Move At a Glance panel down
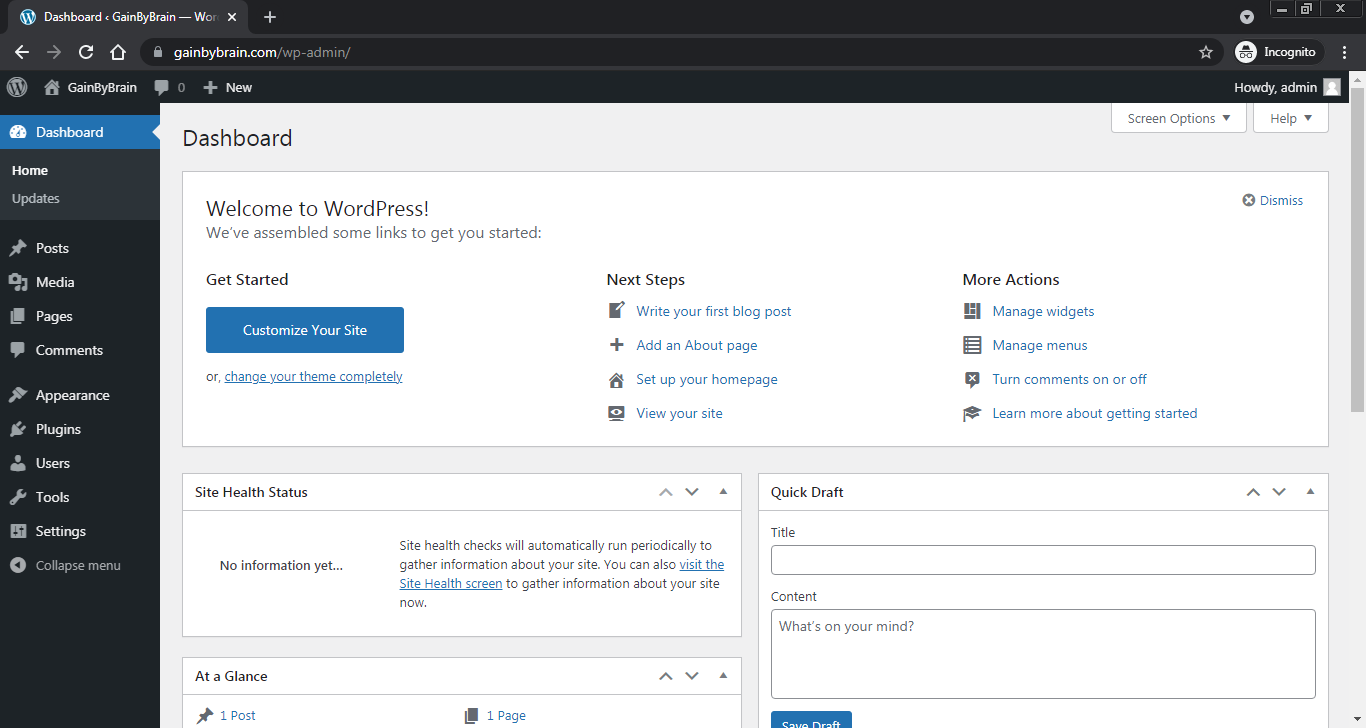This screenshot has height=728, width=1366. 692,676
